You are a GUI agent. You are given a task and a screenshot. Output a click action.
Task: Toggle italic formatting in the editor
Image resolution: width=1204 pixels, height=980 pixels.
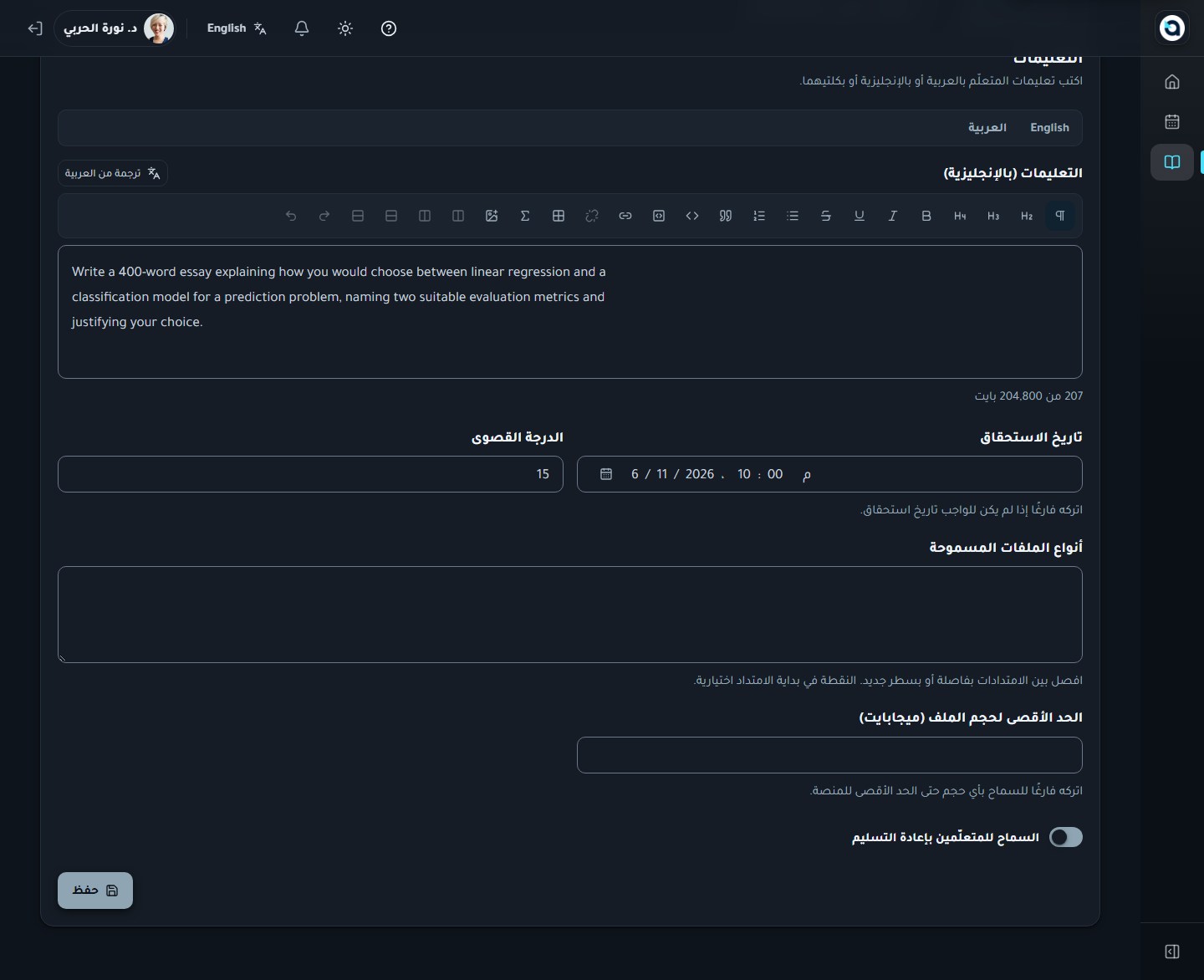tap(893, 216)
